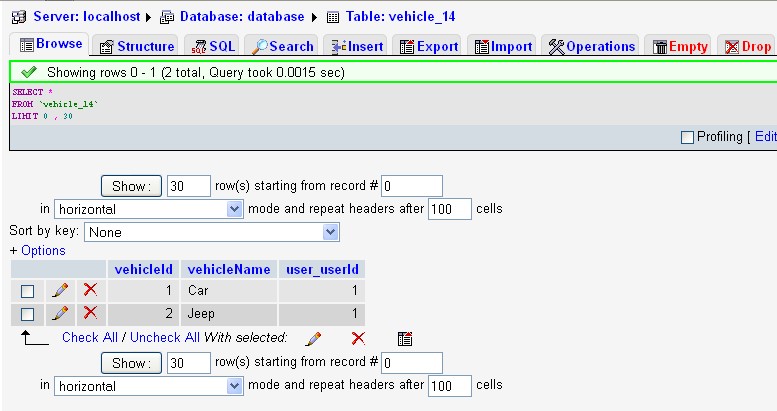Image resolution: width=777 pixels, height=411 pixels.
Task: Sort by user_userId column header
Action: [322, 269]
